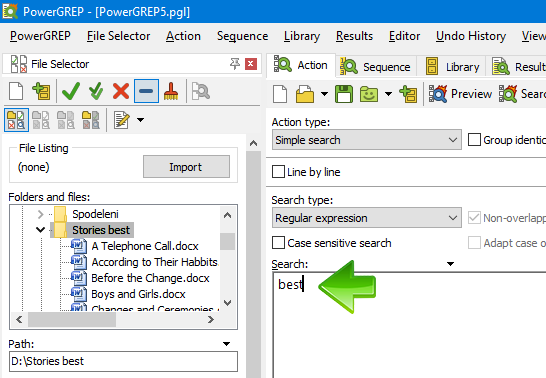Click the Preview button in Action toolbar

click(460, 94)
